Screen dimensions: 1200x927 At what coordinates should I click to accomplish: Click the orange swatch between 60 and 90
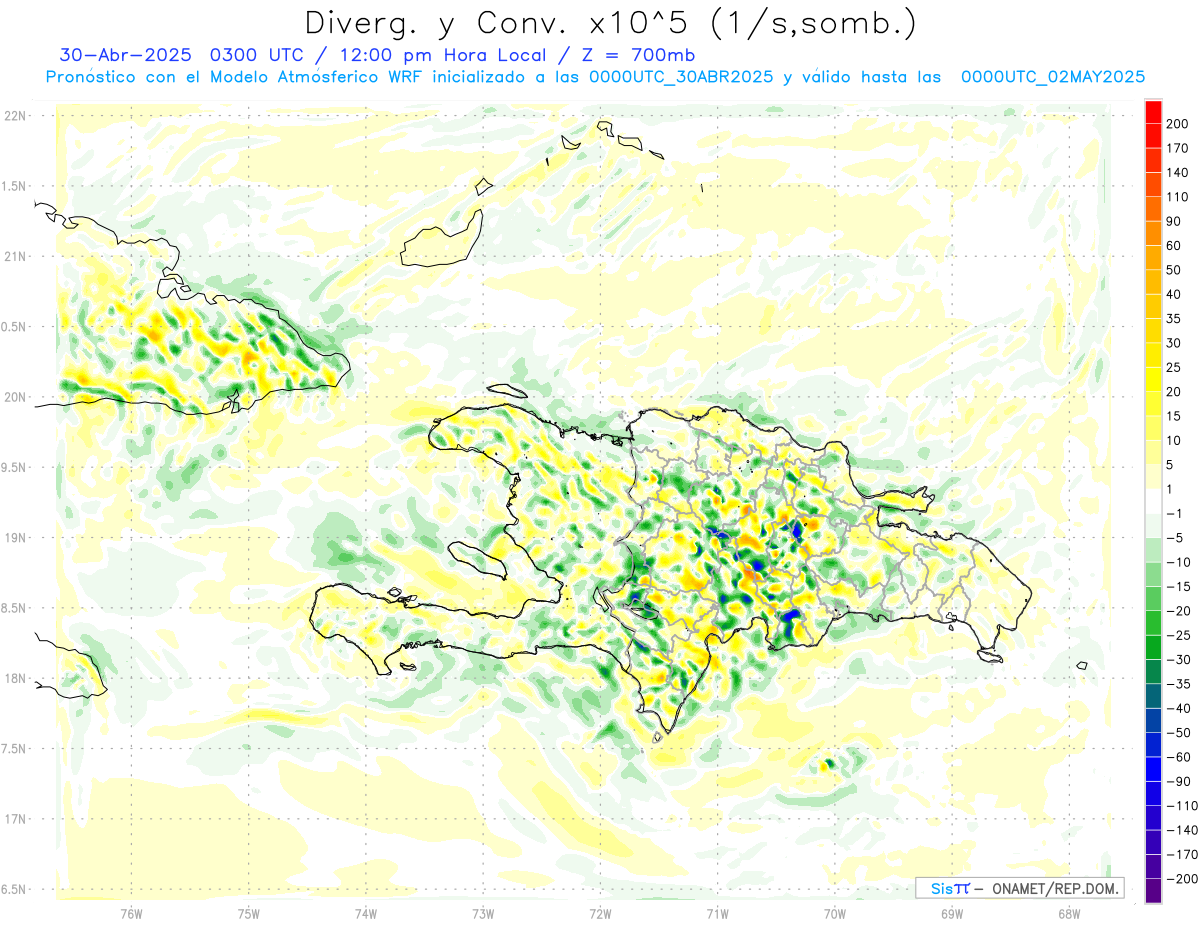pyautogui.click(x=1153, y=233)
